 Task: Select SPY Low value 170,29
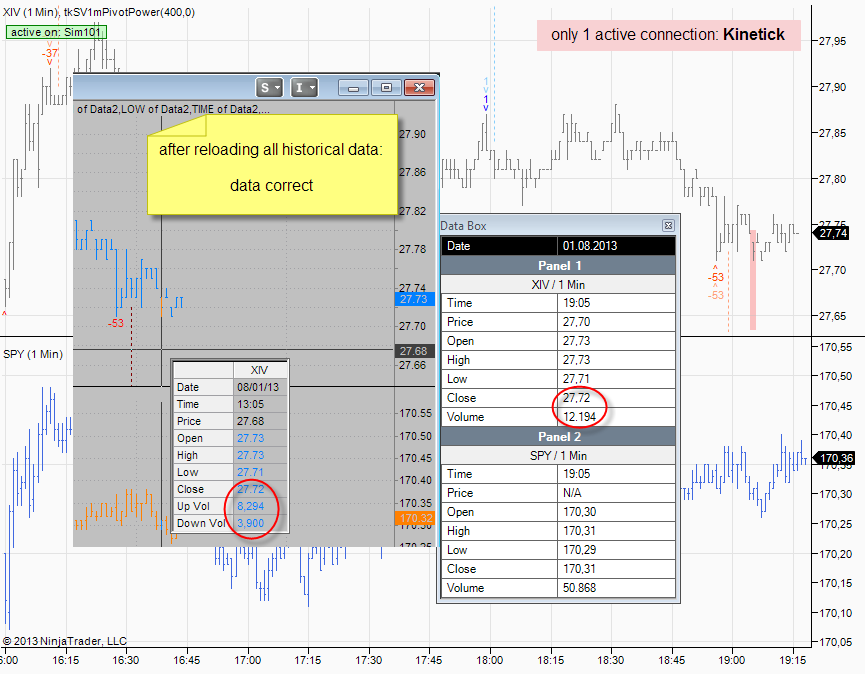[x=616, y=550]
